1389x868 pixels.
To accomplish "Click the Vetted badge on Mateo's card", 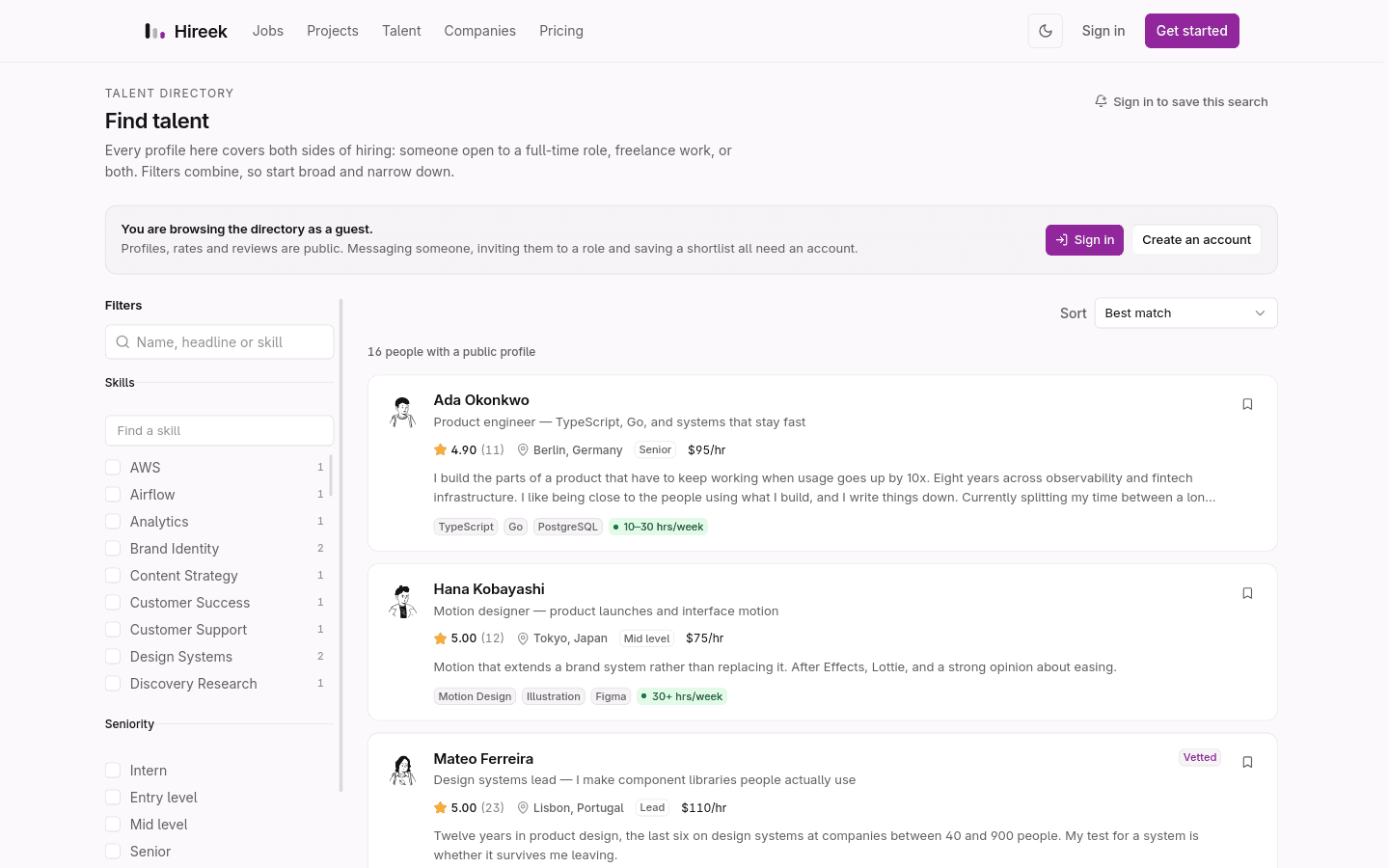I will coord(1200,757).
